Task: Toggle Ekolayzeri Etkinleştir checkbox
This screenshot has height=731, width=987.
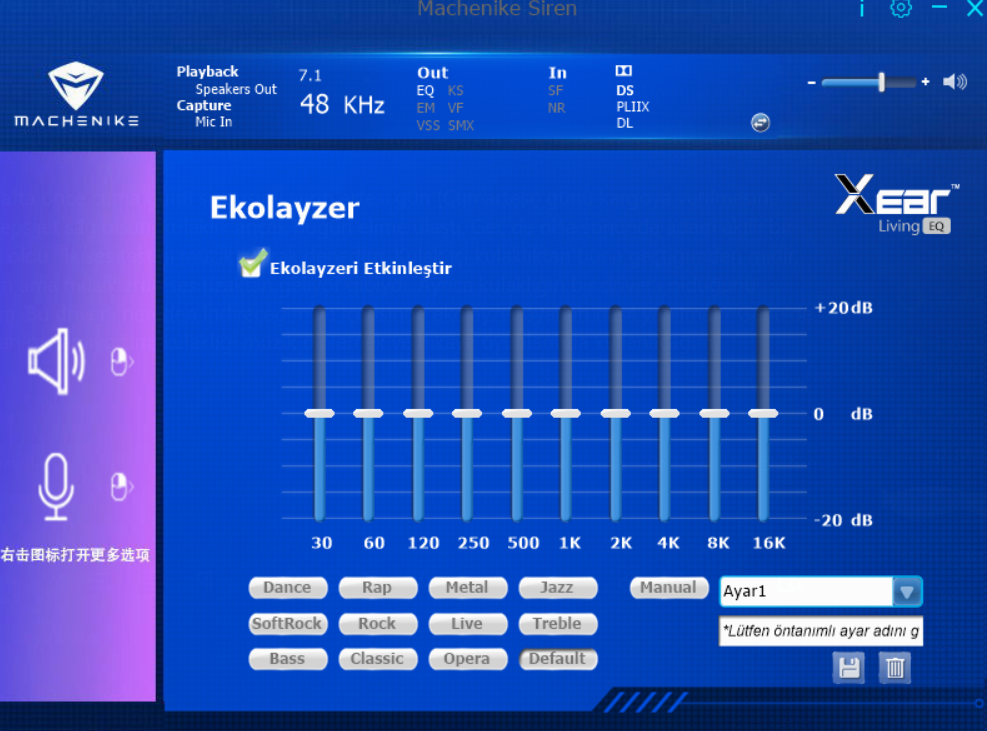Action: tap(252, 264)
